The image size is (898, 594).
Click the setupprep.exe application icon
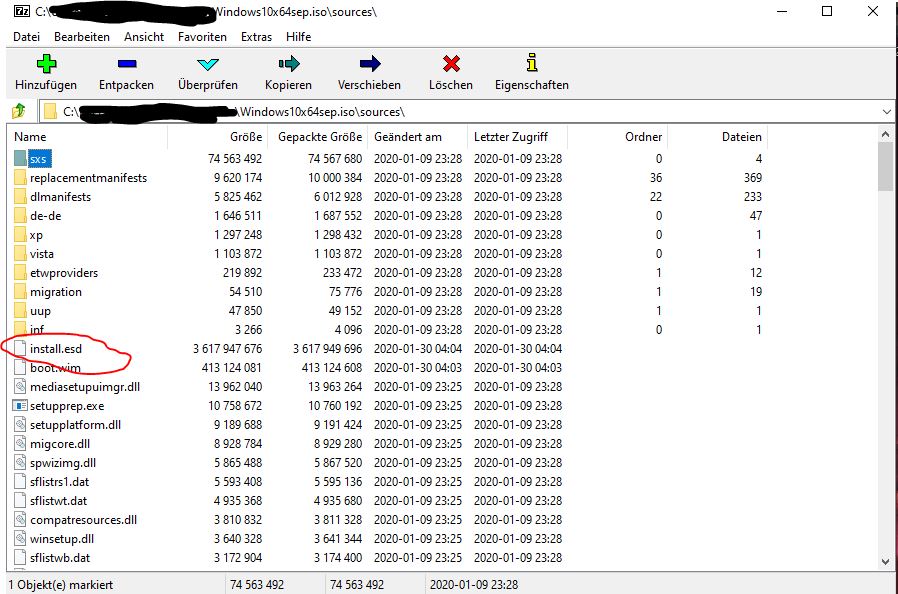(x=20, y=406)
